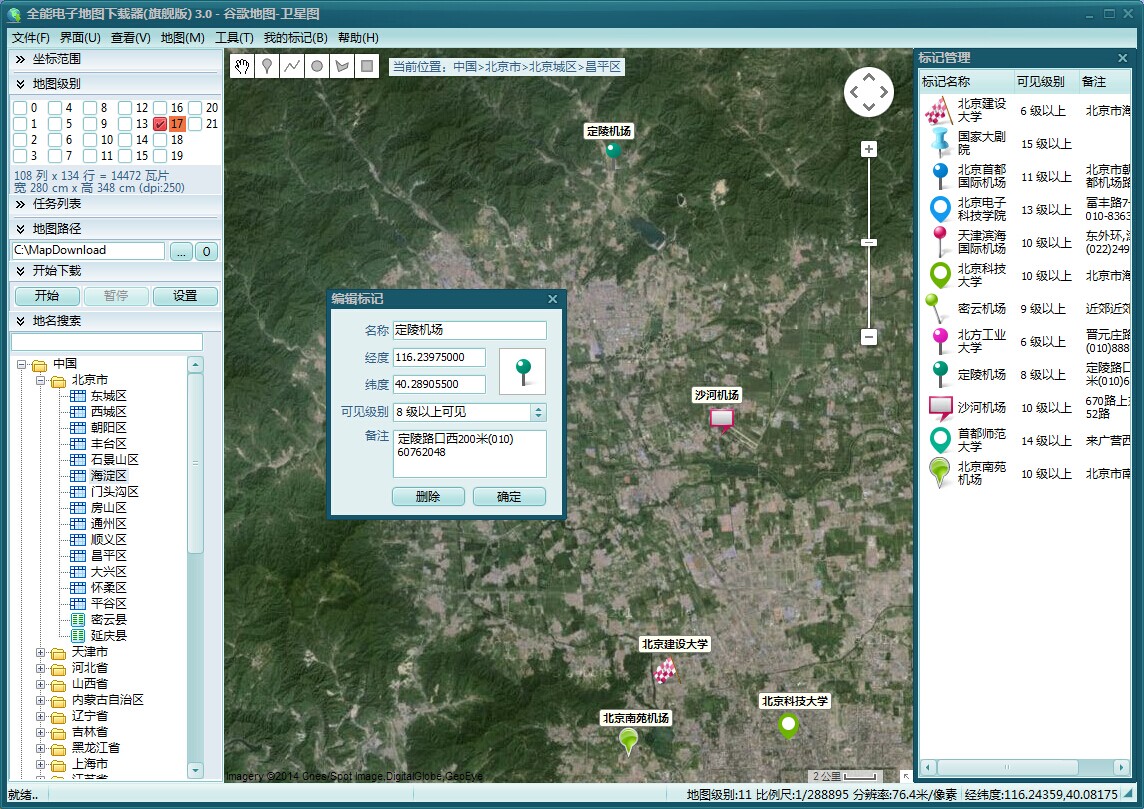Expand the 任务列表 section
This screenshot has width=1144, height=809.
pyautogui.click(x=20, y=204)
